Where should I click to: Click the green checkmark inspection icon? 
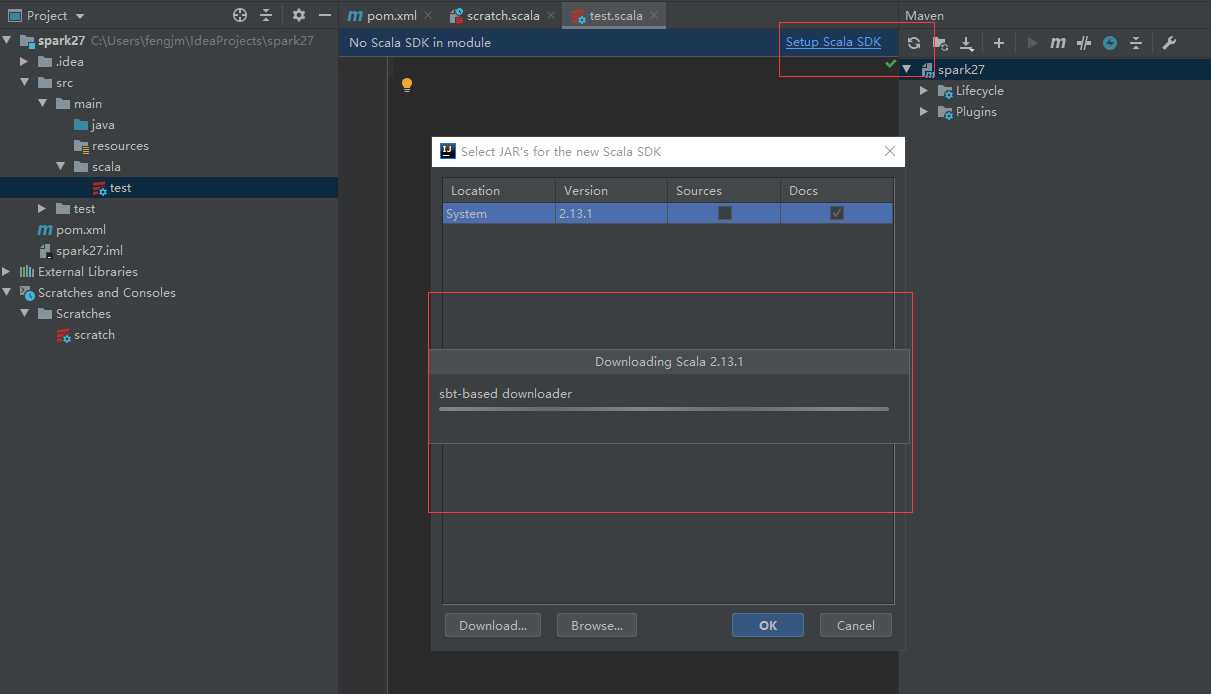[891, 63]
